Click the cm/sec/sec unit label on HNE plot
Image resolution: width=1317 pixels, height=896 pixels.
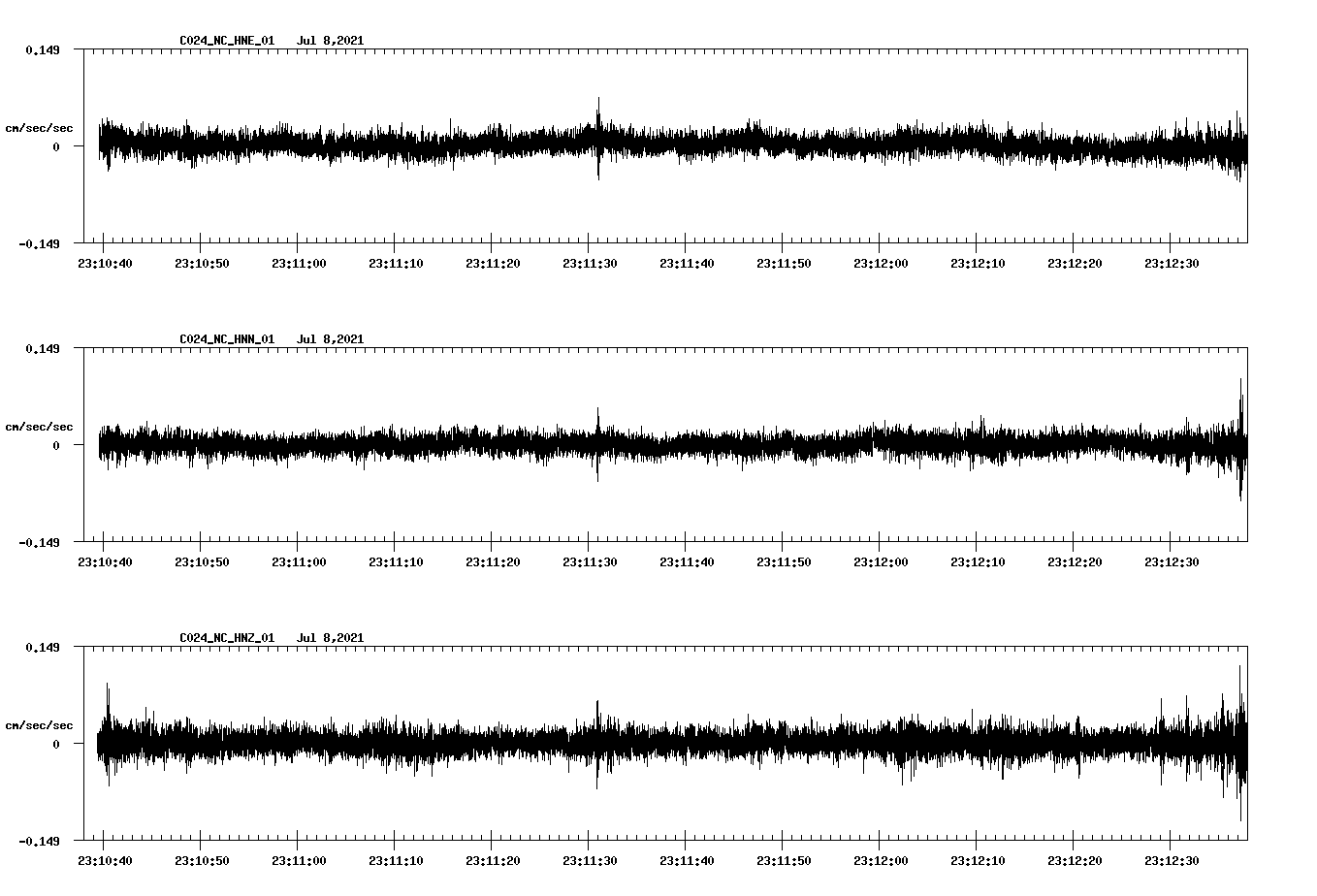click(x=39, y=128)
